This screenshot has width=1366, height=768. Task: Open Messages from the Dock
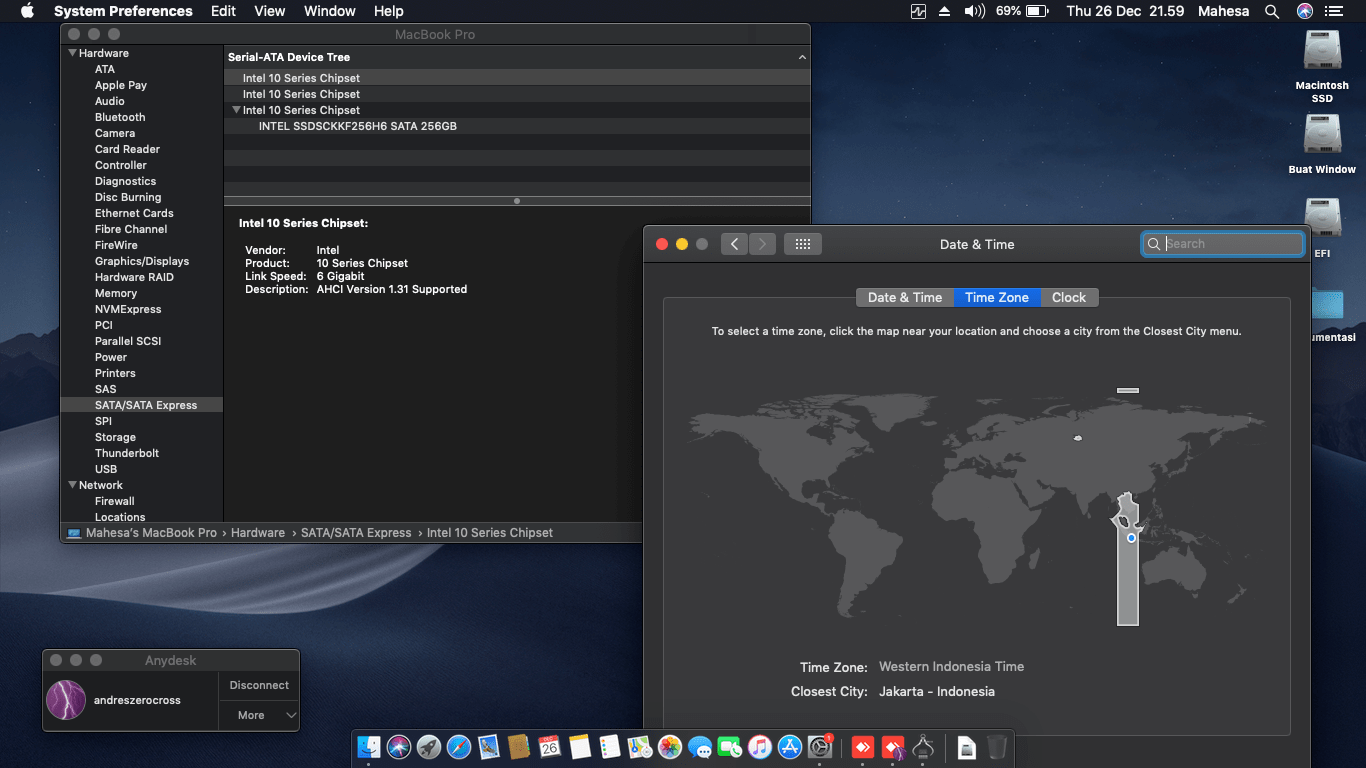(700, 747)
